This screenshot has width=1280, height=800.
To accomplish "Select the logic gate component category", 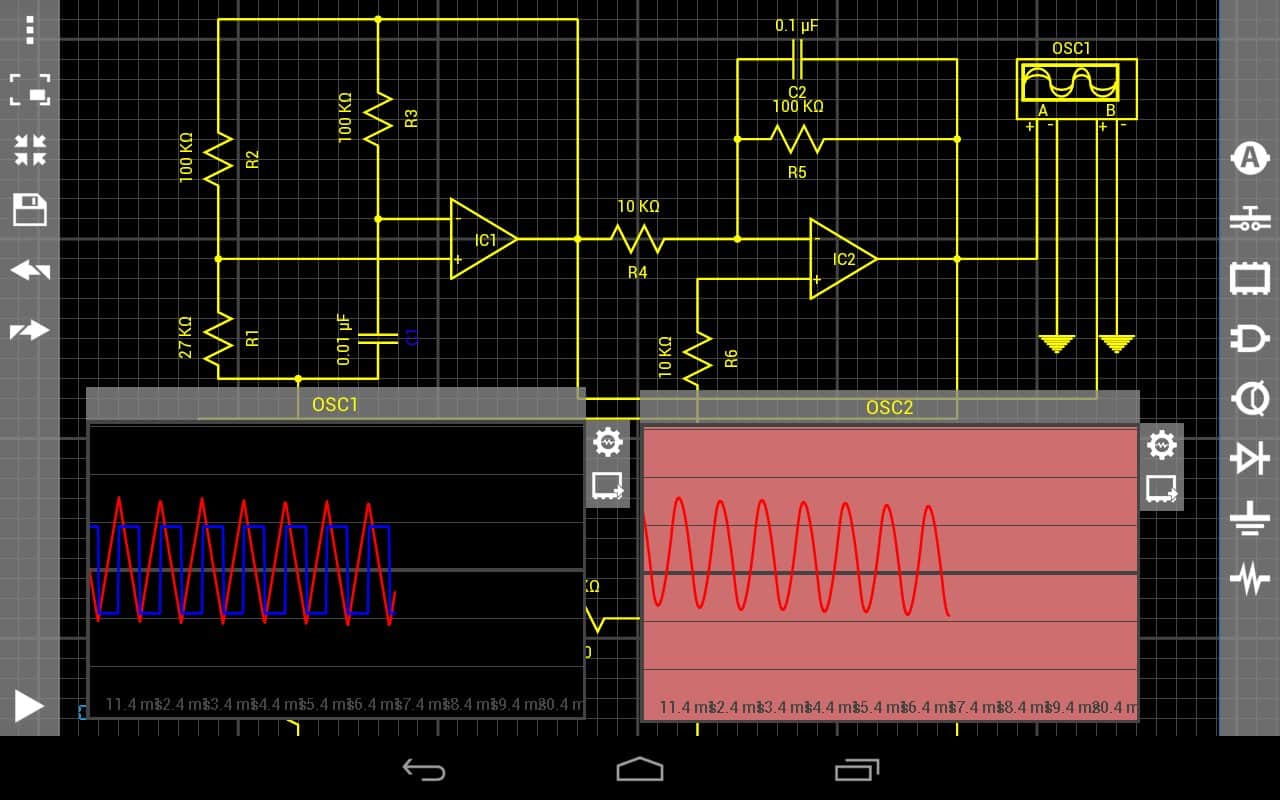I will click(1249, 339).
